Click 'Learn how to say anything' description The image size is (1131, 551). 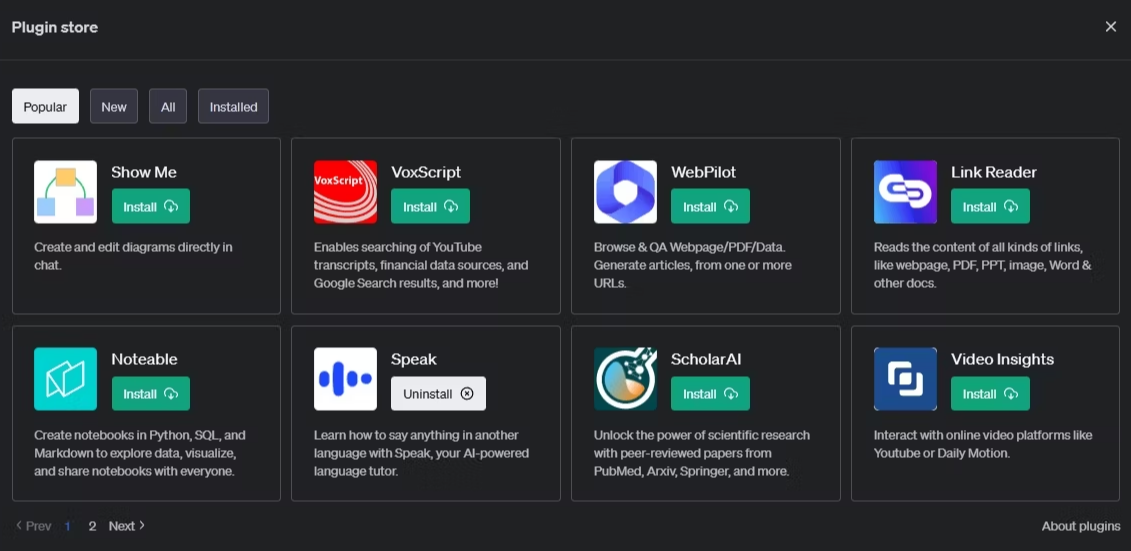coord(421,454)
